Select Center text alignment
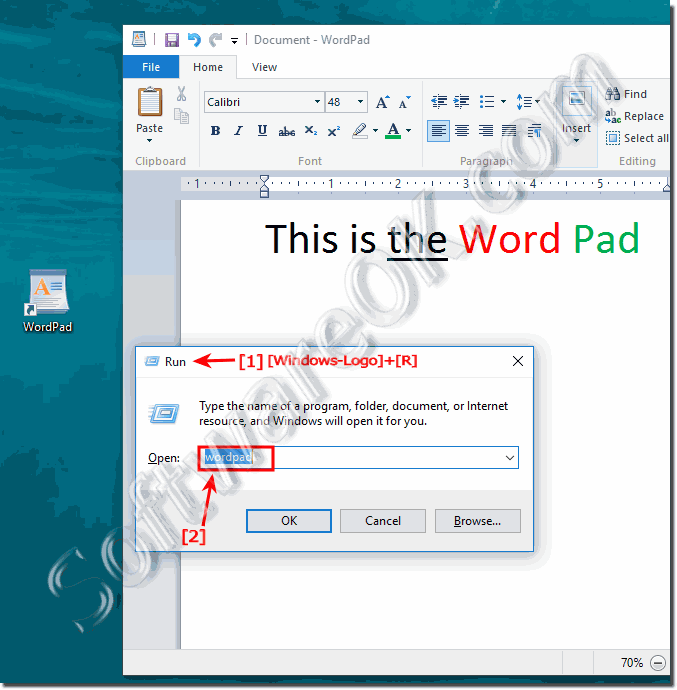677x690 pixels. [462, 131]
